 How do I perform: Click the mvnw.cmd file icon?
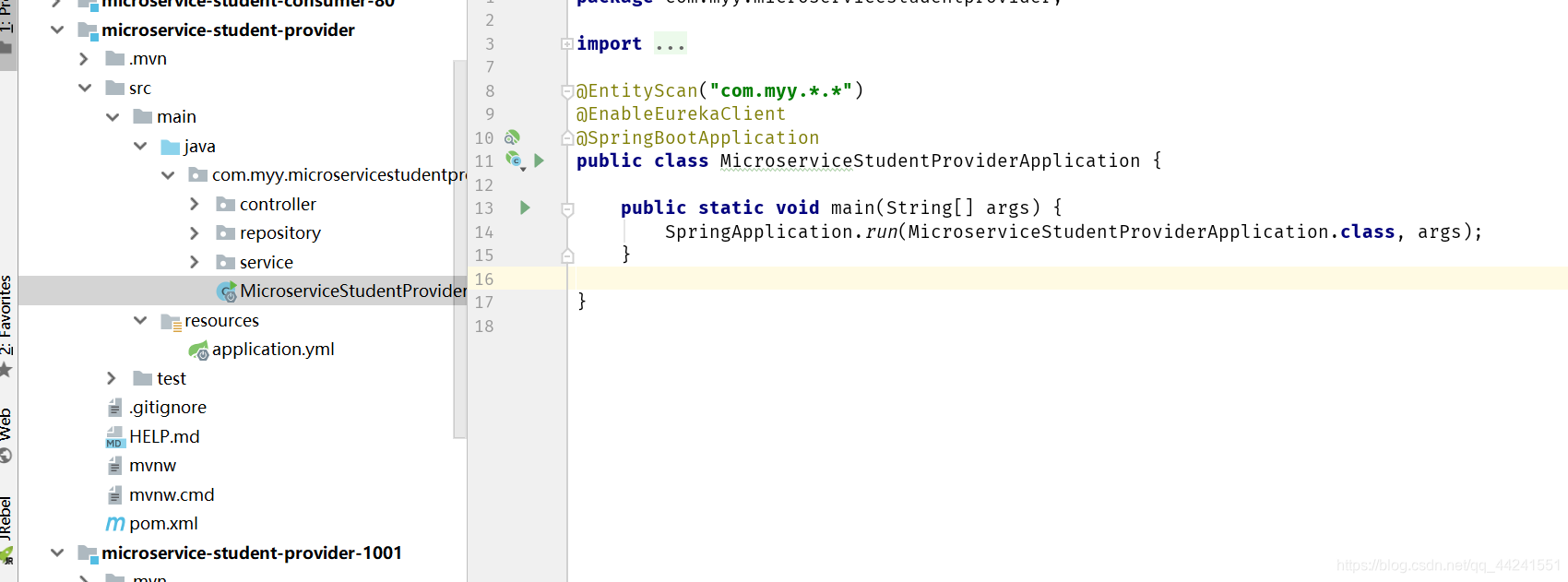pos(114,495)
